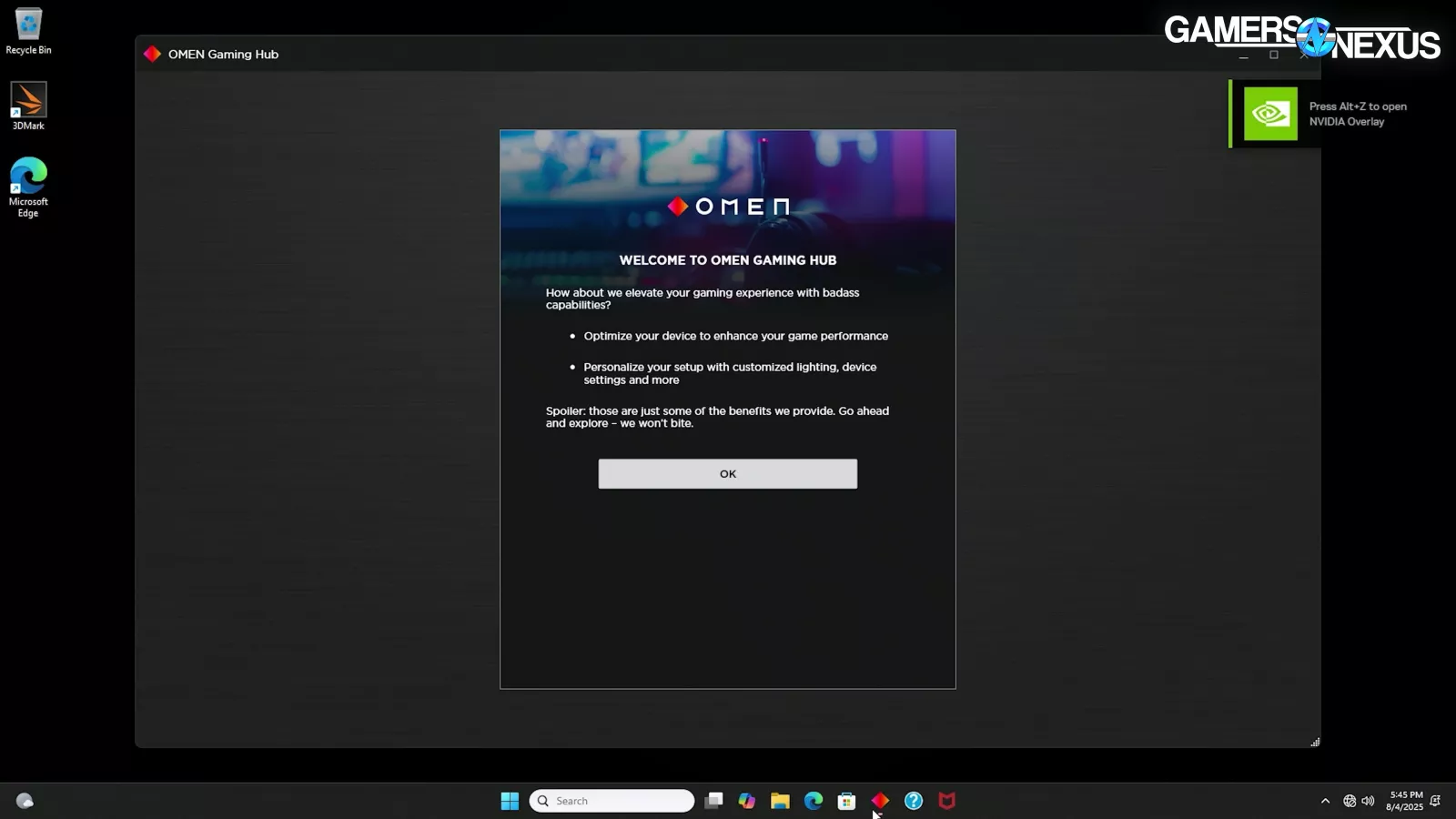Image resolution: width=1456 pixels, height=819 pixels.
Task: Expand the hidden system tray icons
Action: (x=1325, y=801)
